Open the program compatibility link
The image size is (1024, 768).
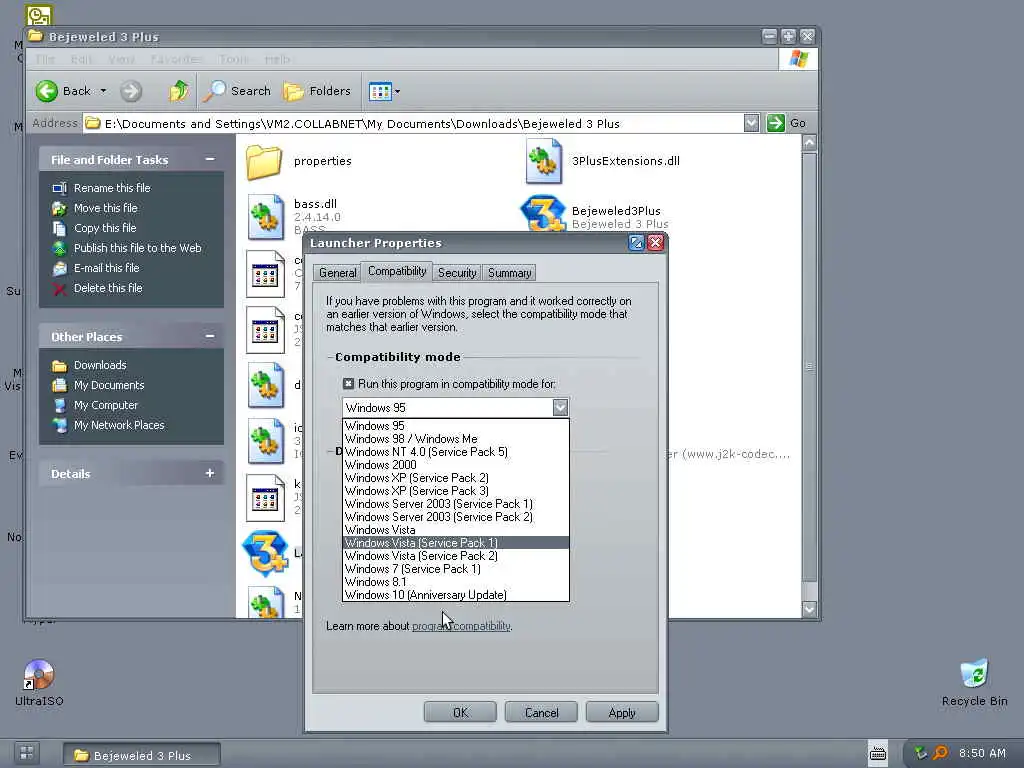461,626
